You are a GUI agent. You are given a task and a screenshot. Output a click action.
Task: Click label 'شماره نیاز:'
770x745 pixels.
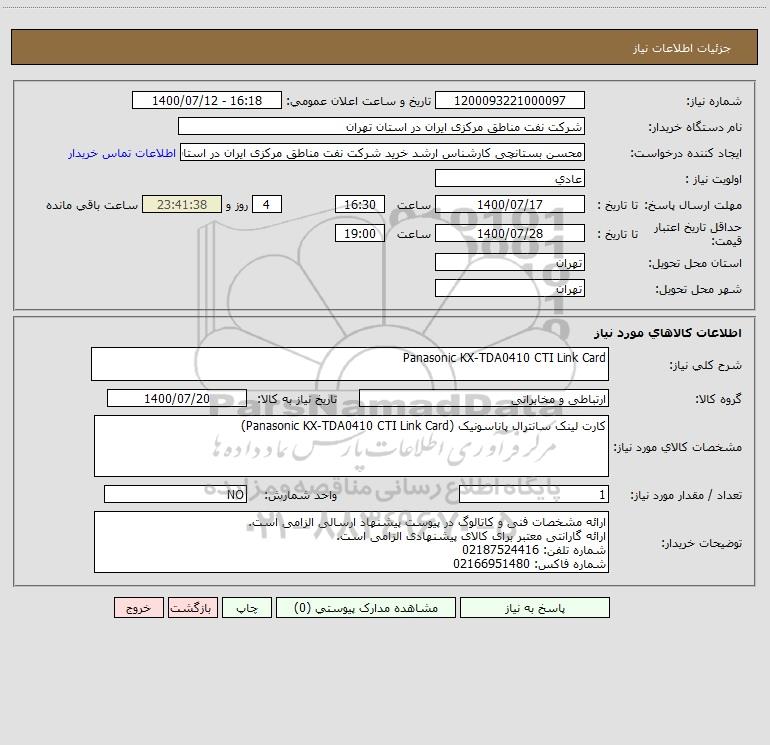[x=714, y=101]
